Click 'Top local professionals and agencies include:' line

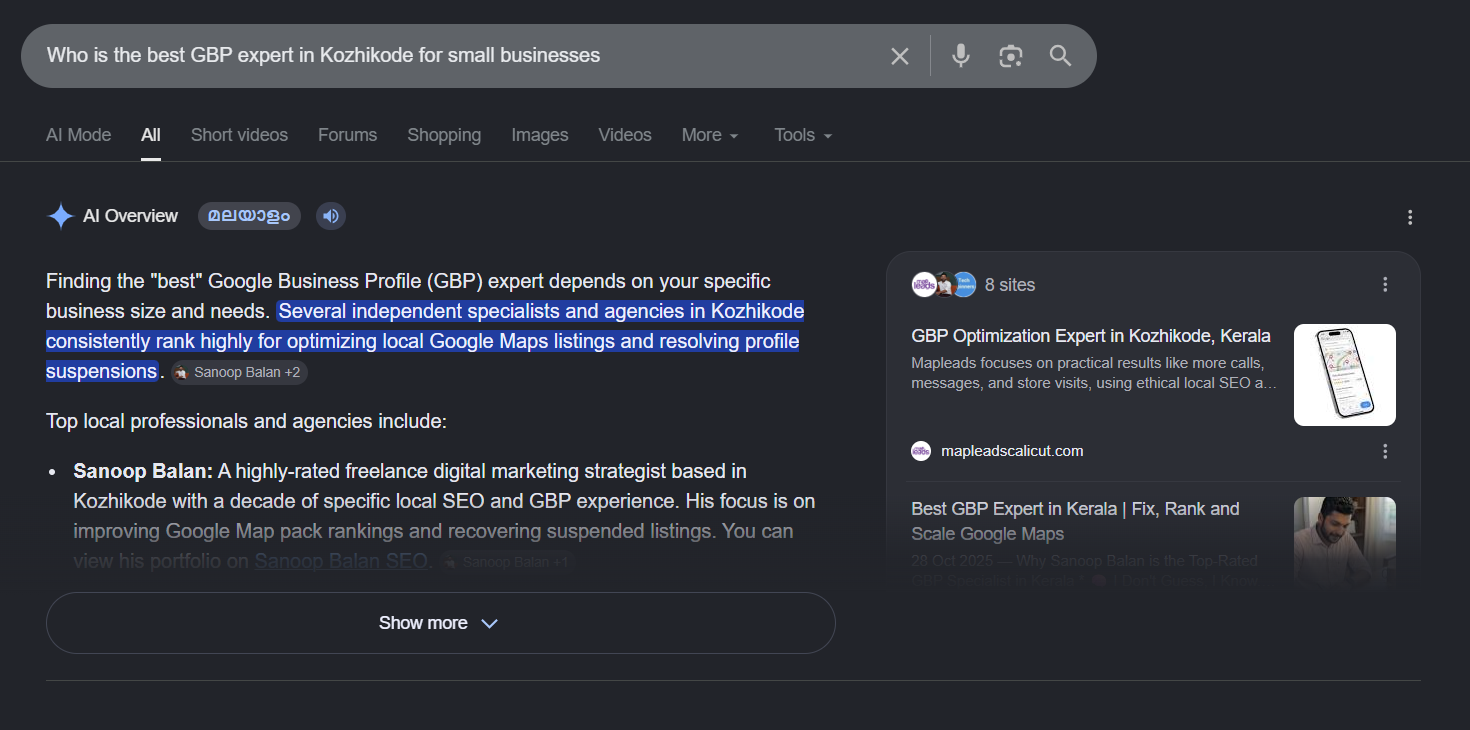point(246,421)
